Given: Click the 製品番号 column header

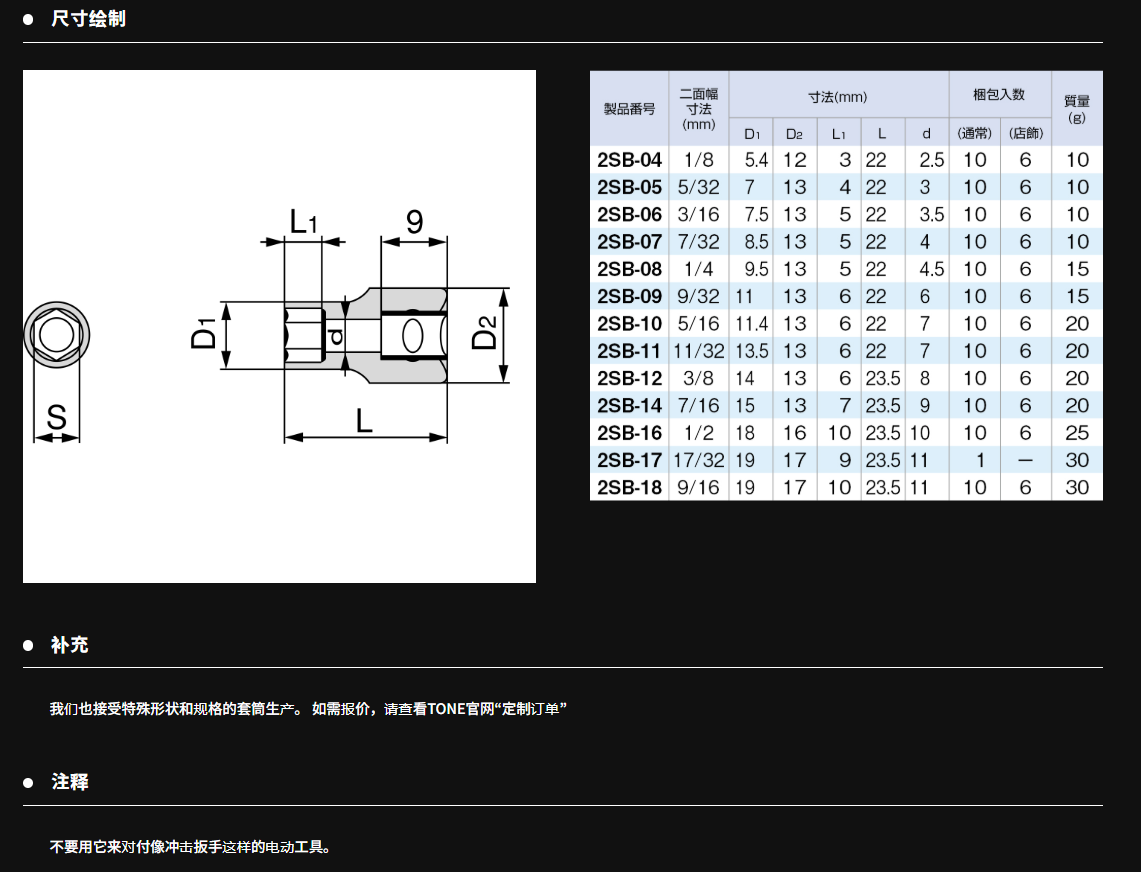Looking at the screenshot, I should 629,109.
